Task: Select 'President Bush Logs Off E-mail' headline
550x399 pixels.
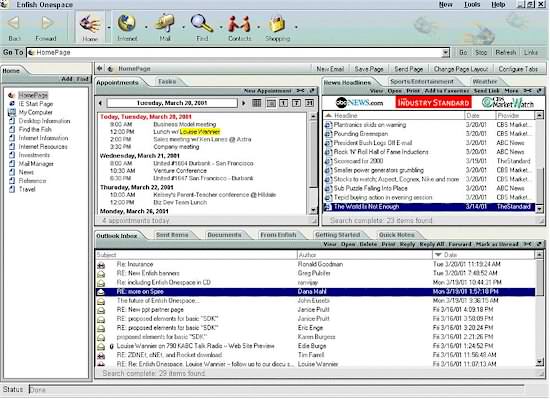Action: pyautogui.click(x=373, y=143)
